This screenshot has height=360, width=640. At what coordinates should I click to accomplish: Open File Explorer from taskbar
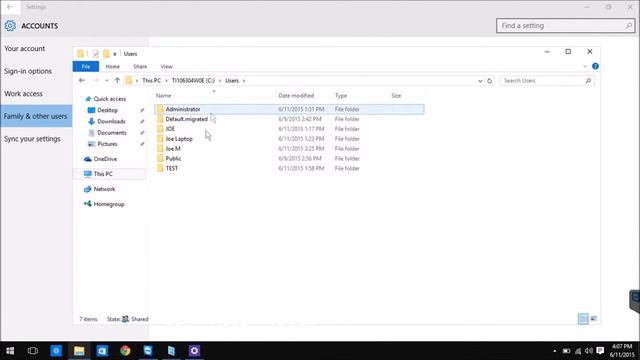(79, 351)
